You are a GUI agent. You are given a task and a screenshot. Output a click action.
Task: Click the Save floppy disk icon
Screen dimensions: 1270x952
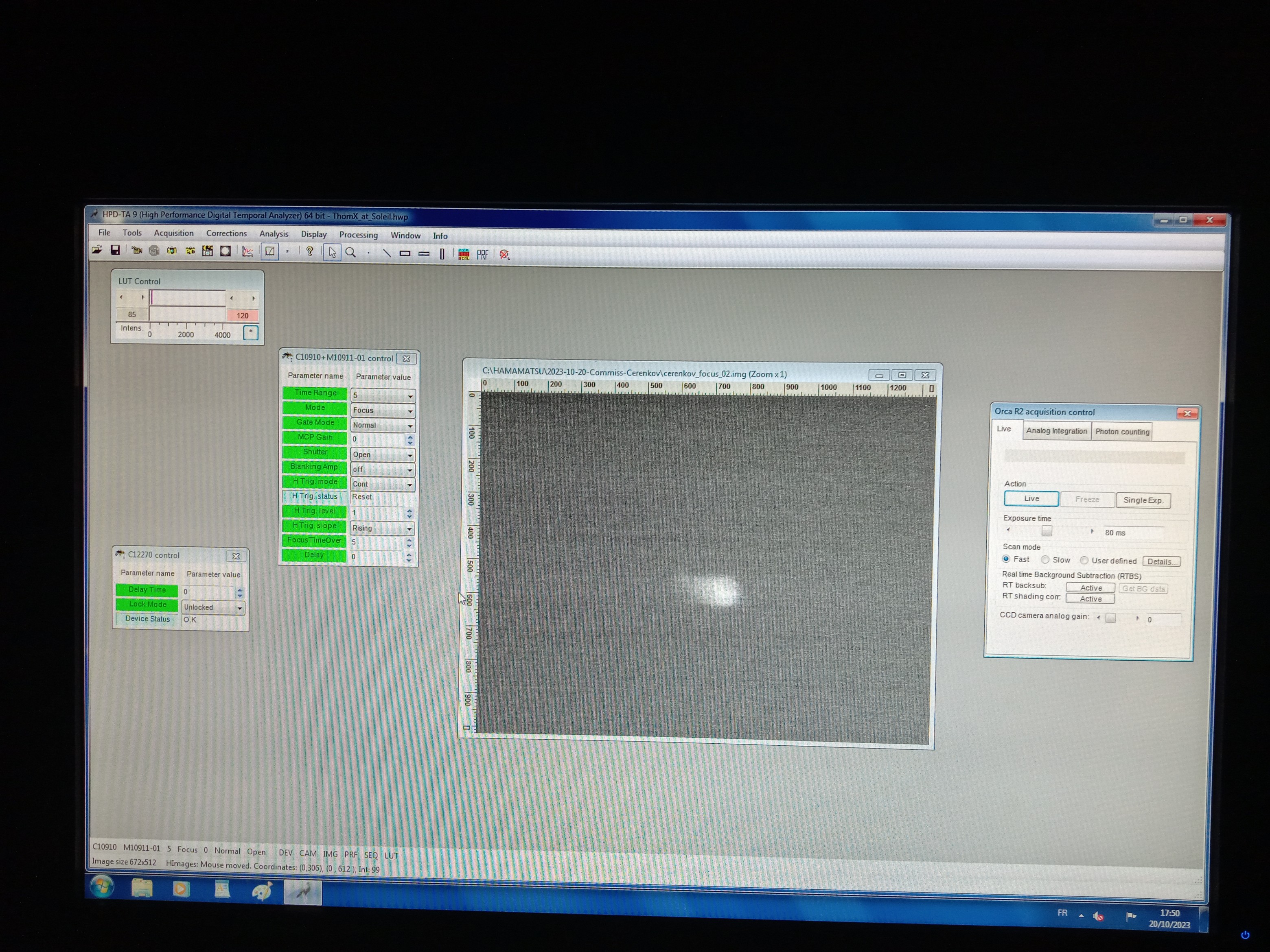[x=116, y=250]
